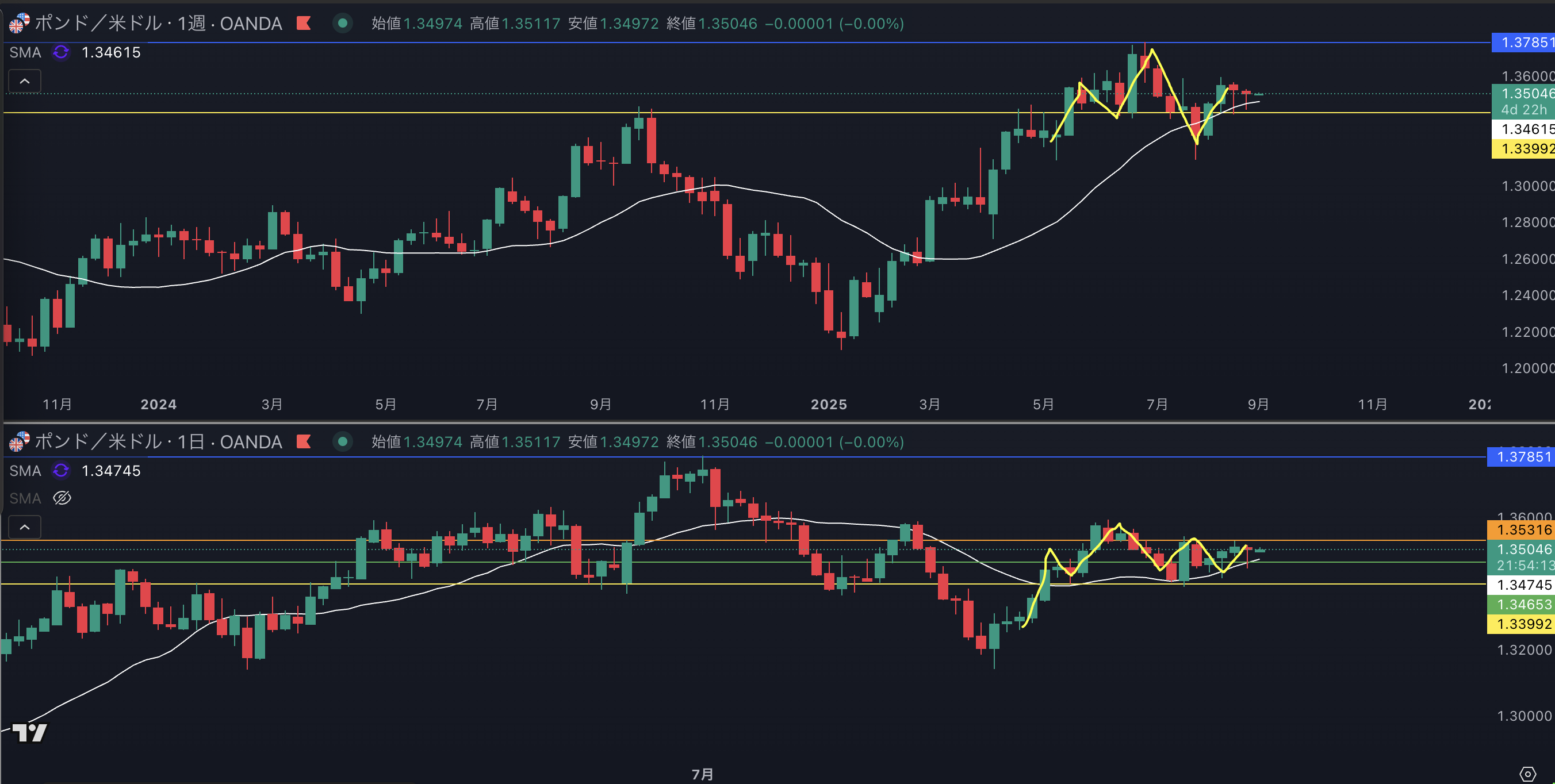Viewport: 1555px width, 784px height.
Task: Open symbol title ポンド/米ドル · 1週 · OANDA
Action: pyautogui.click(x=158, y=24)
